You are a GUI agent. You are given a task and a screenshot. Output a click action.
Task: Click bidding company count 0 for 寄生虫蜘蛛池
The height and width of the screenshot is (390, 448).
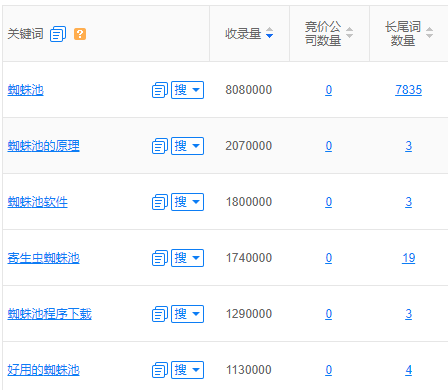(329, 258)
